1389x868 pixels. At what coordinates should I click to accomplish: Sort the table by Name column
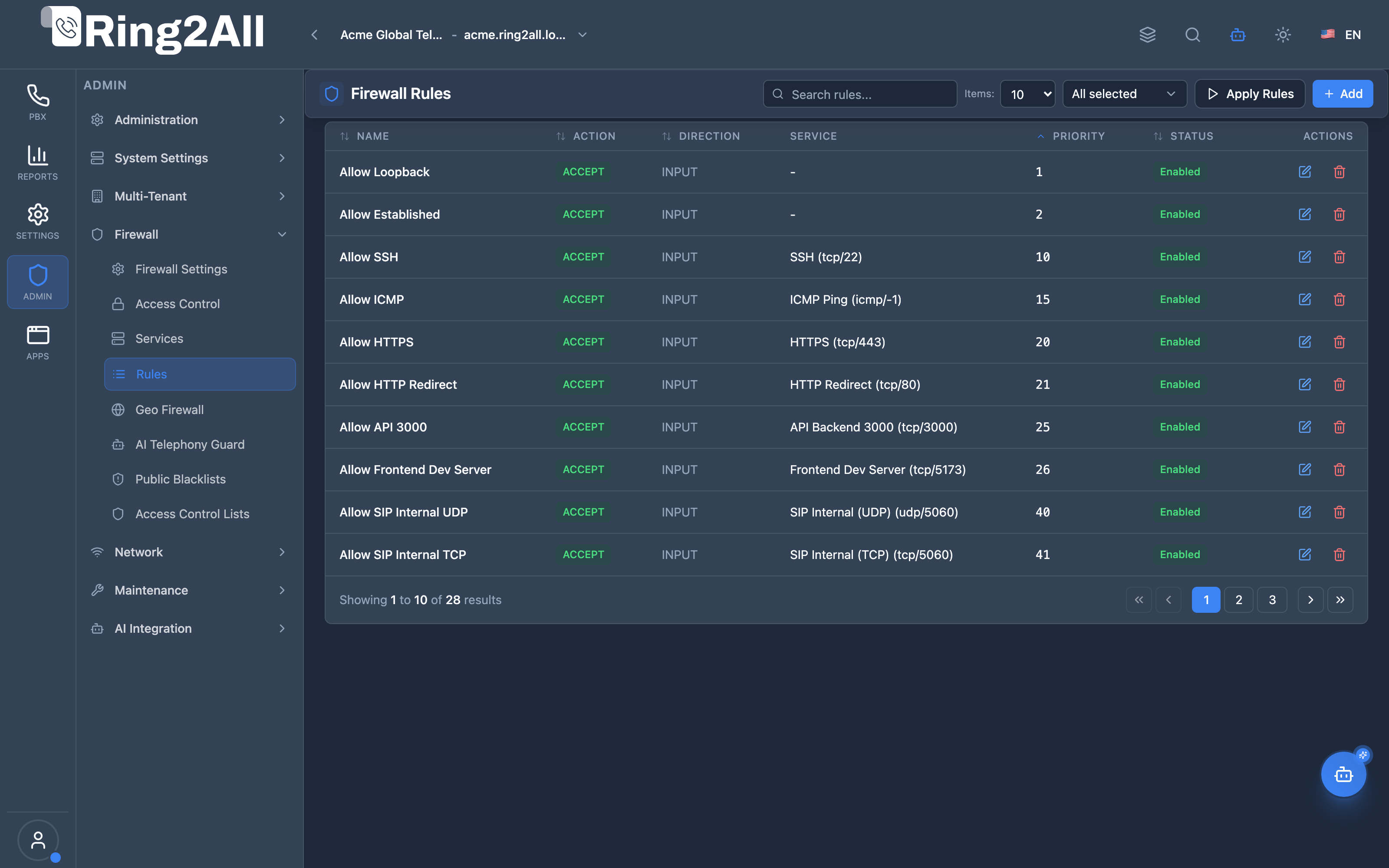coord(365,136)
